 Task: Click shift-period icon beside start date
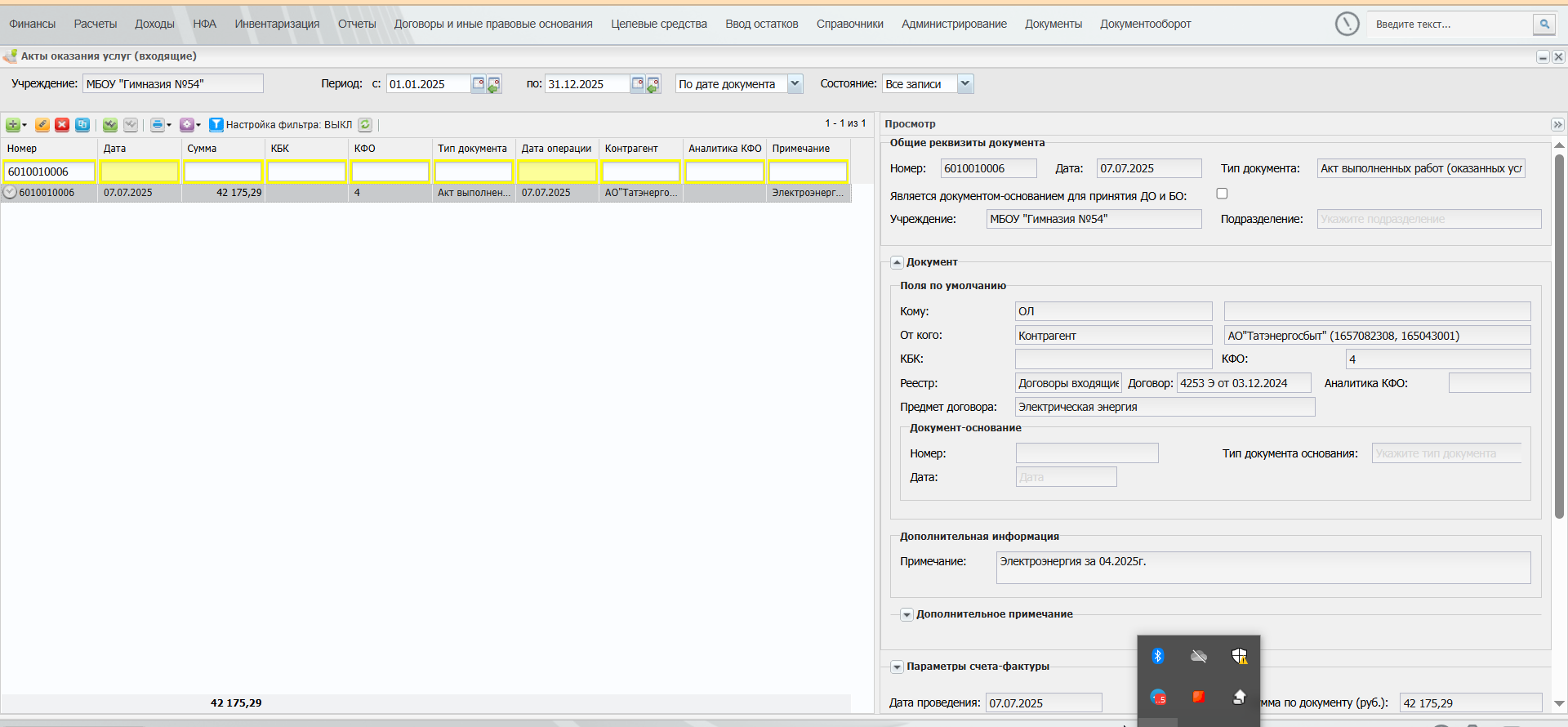coord(494,84)
